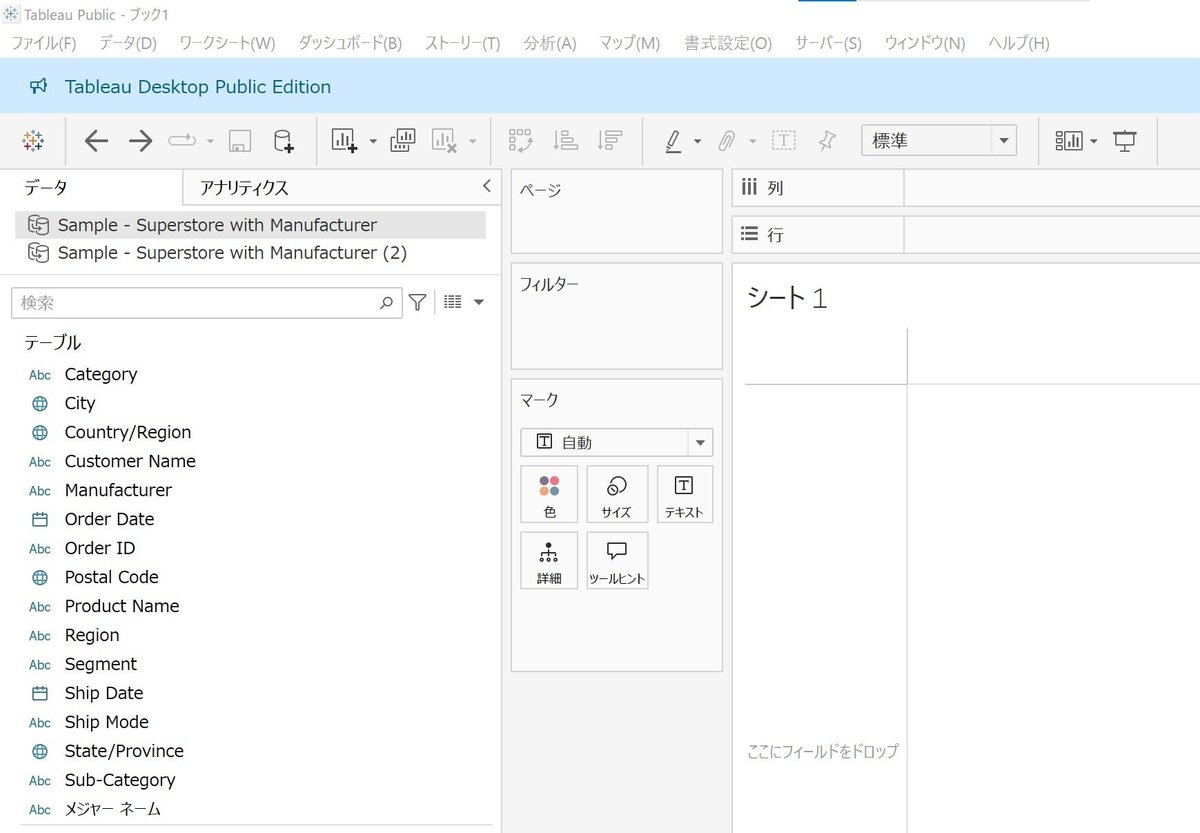Screen dimensions: 1200x833
Task: Click the 検索 search field
Action: click(x=206, y=303)
